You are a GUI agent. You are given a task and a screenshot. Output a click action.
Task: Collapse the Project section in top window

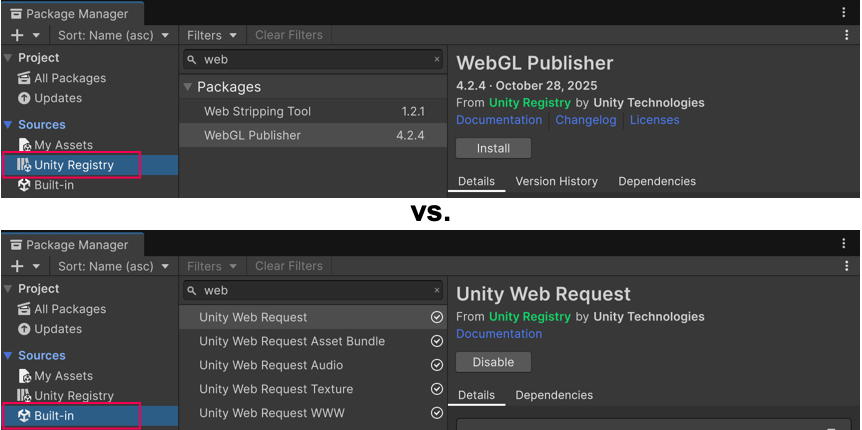(8, 58)
